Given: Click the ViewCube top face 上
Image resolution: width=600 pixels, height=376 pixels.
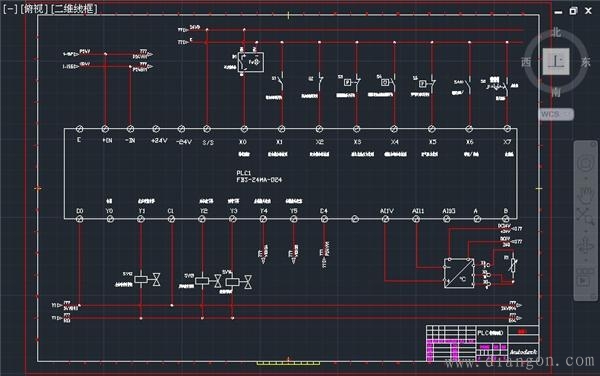Looking at the screenshot, I should coord(556,61).
